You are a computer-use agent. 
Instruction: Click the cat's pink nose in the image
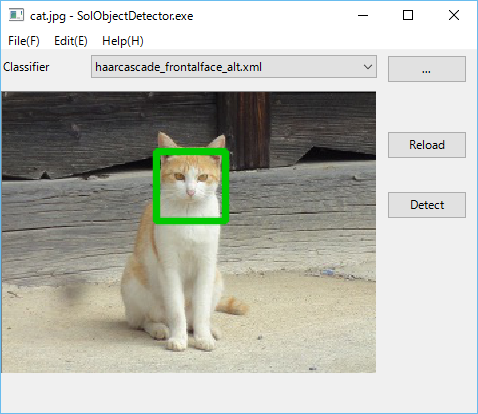tap(190, 193)
